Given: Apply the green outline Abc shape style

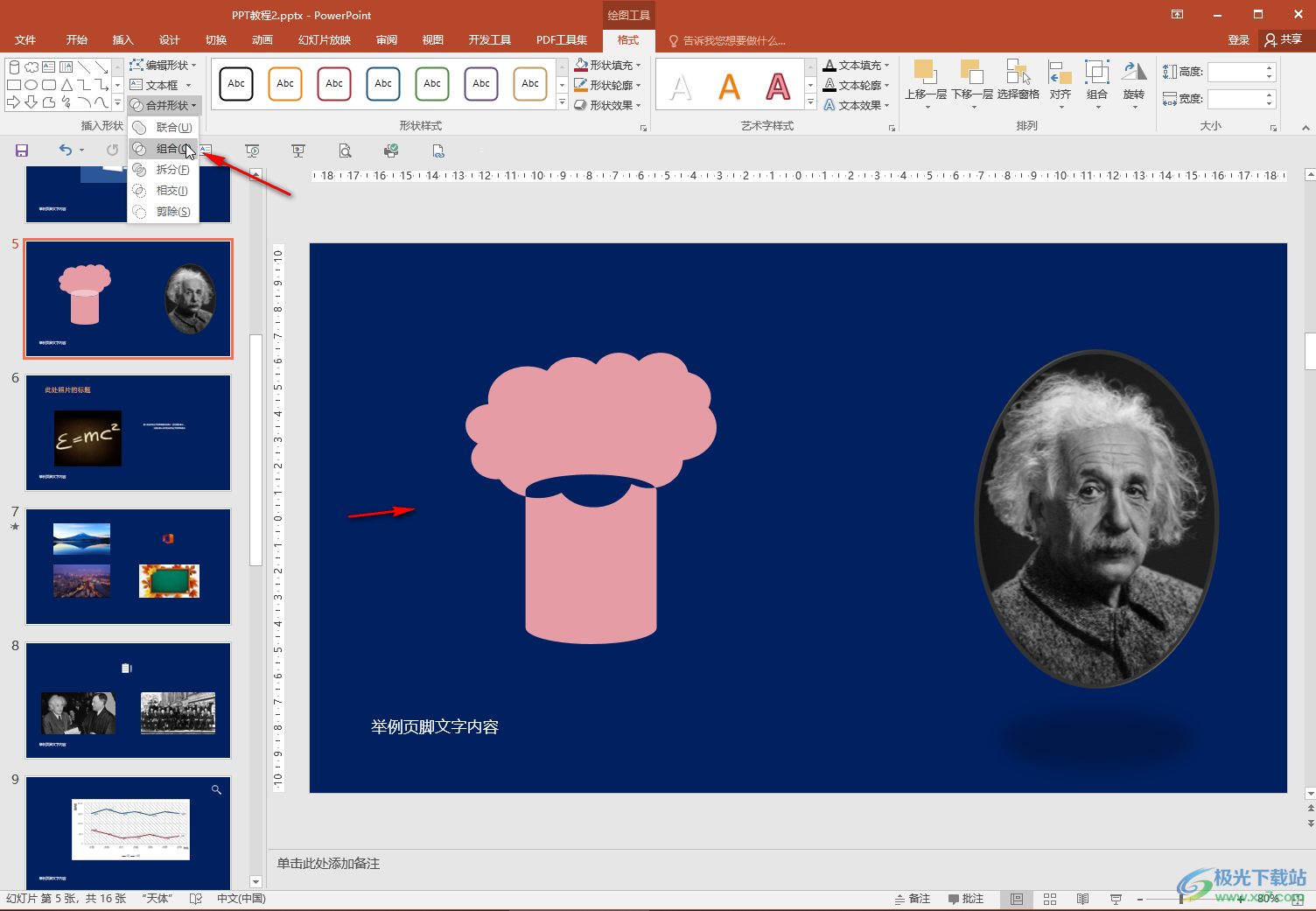Looking at the screenshot, I should (432, 84).
